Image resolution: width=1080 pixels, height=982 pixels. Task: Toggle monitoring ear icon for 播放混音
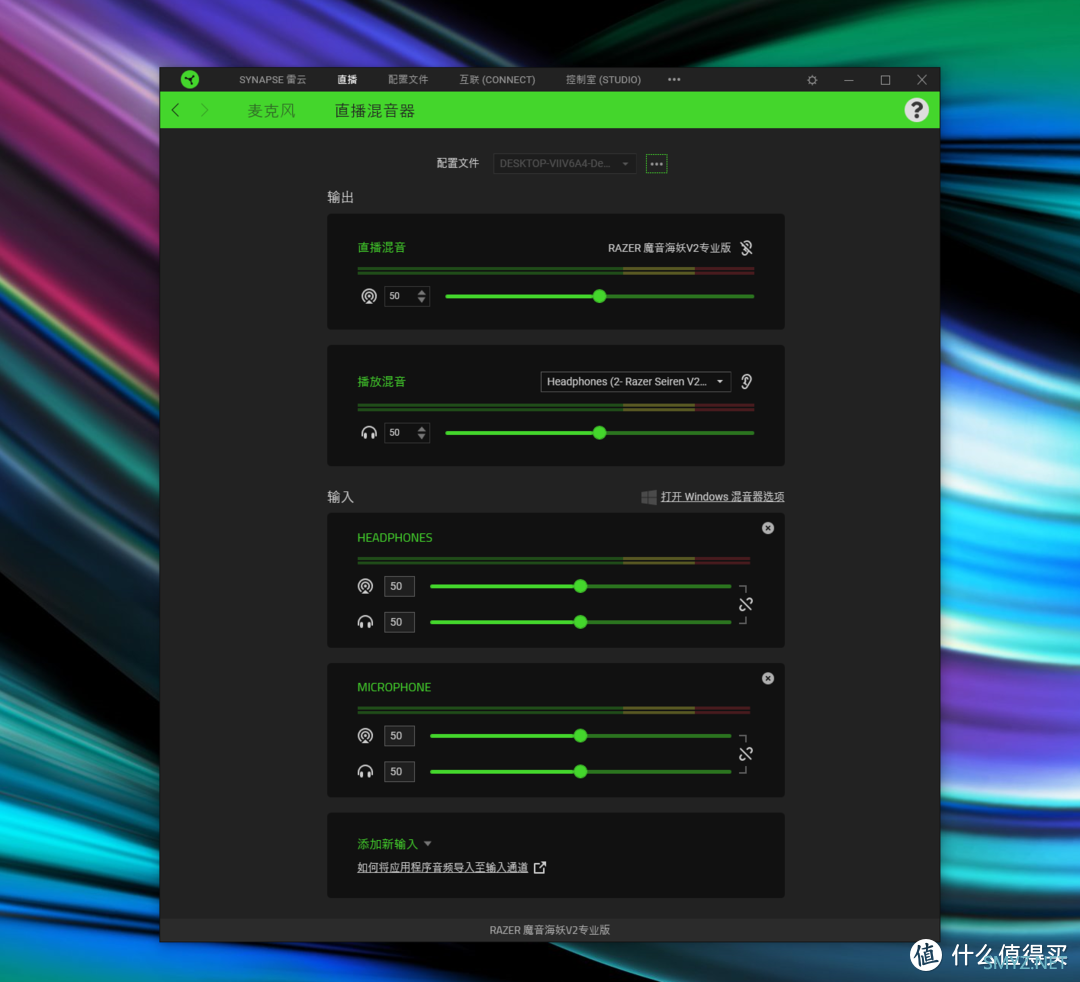pos(747,382)
